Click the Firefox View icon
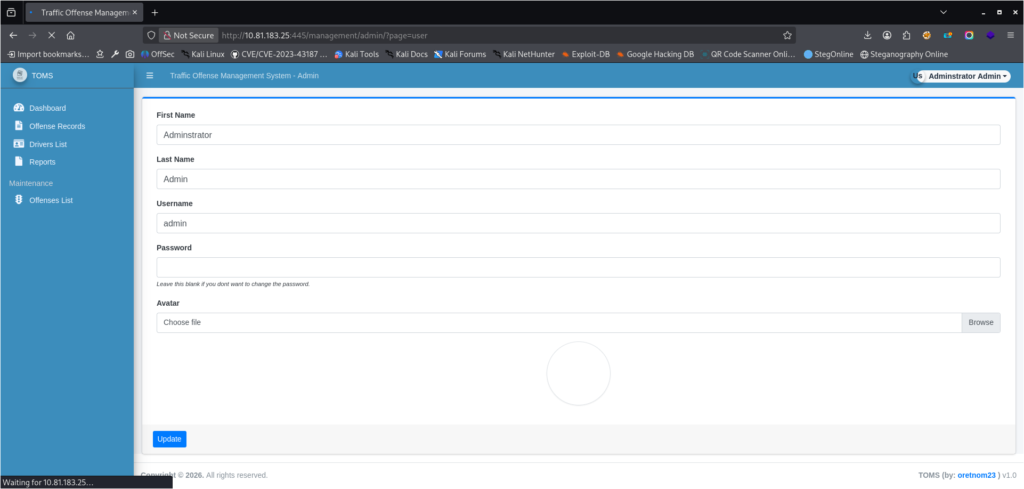The width and height of the screenshot is (1024, 489). [11, 12]
